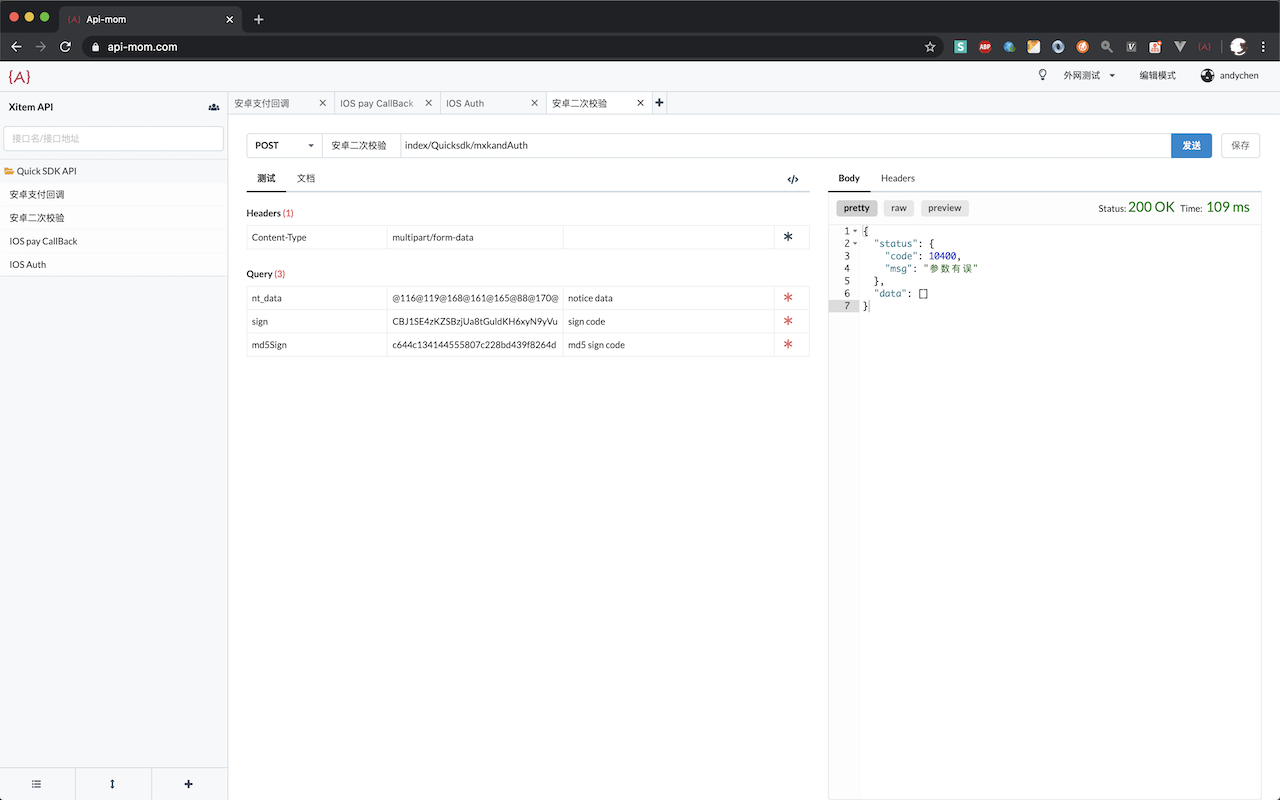
Task: Click the list view icon in sidebar footer
Action: pyautogui.click(x=37, y=784)
